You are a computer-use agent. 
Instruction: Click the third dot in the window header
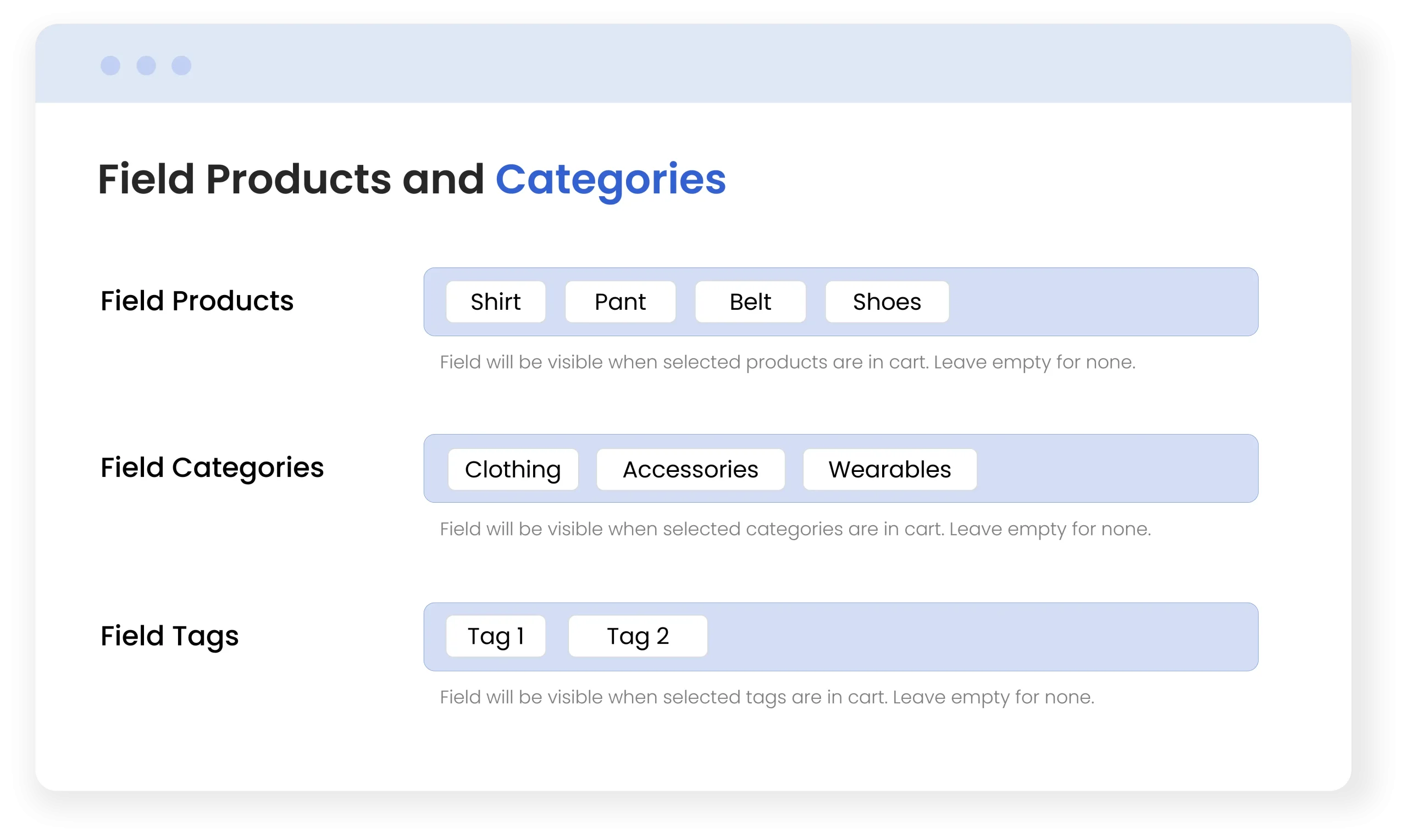click(182, 66)
